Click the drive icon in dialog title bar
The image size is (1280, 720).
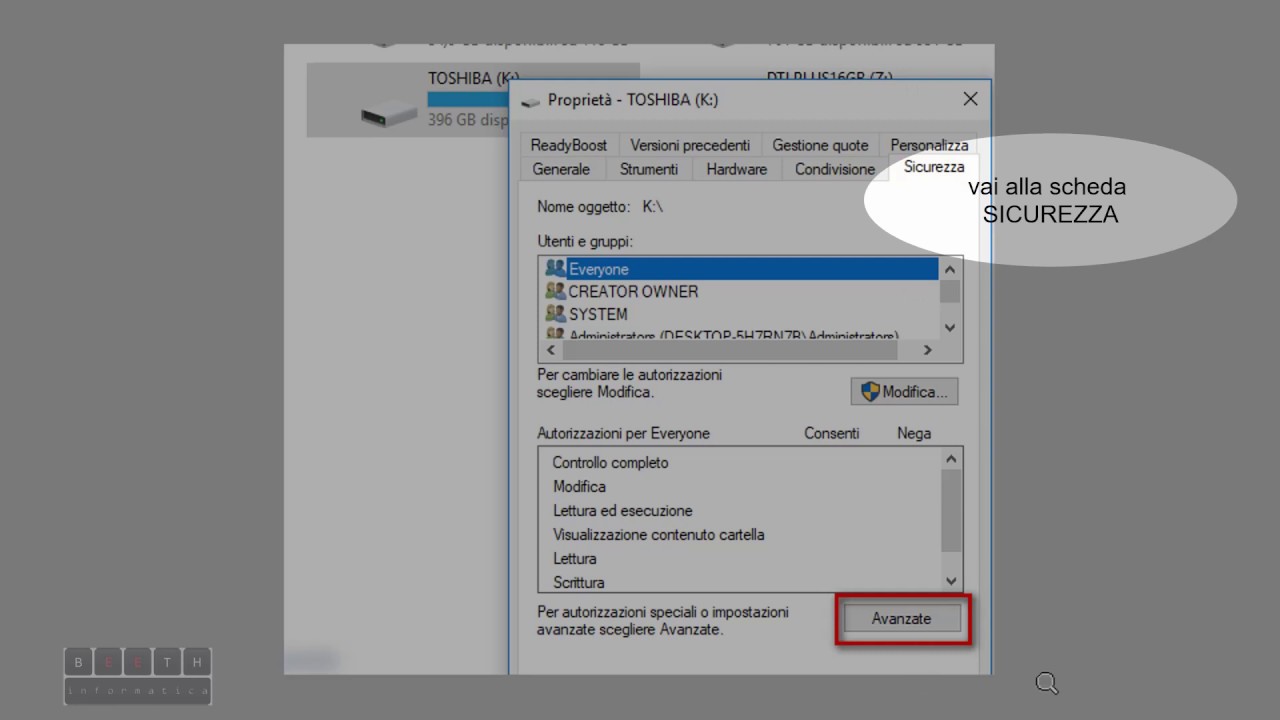[530, 101]
